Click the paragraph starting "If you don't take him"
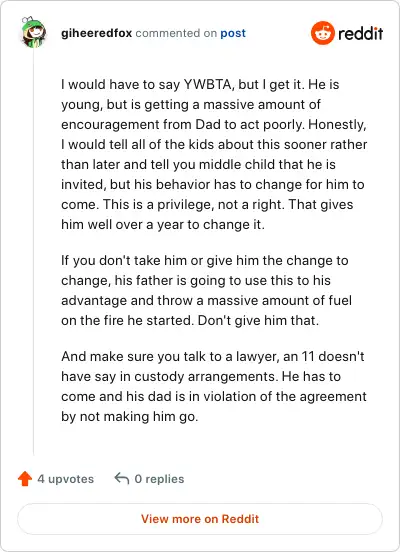Viewport: 400px width, 552px height. 206,290
